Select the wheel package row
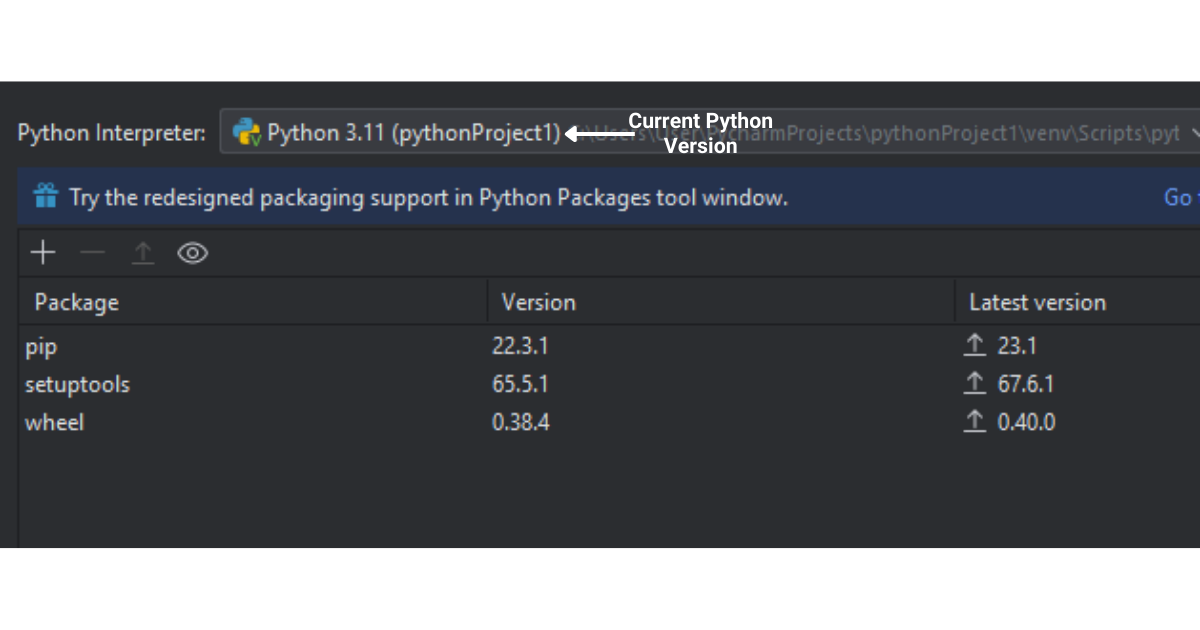Viewport: 1200px width, 630px height. pos(609,422)
